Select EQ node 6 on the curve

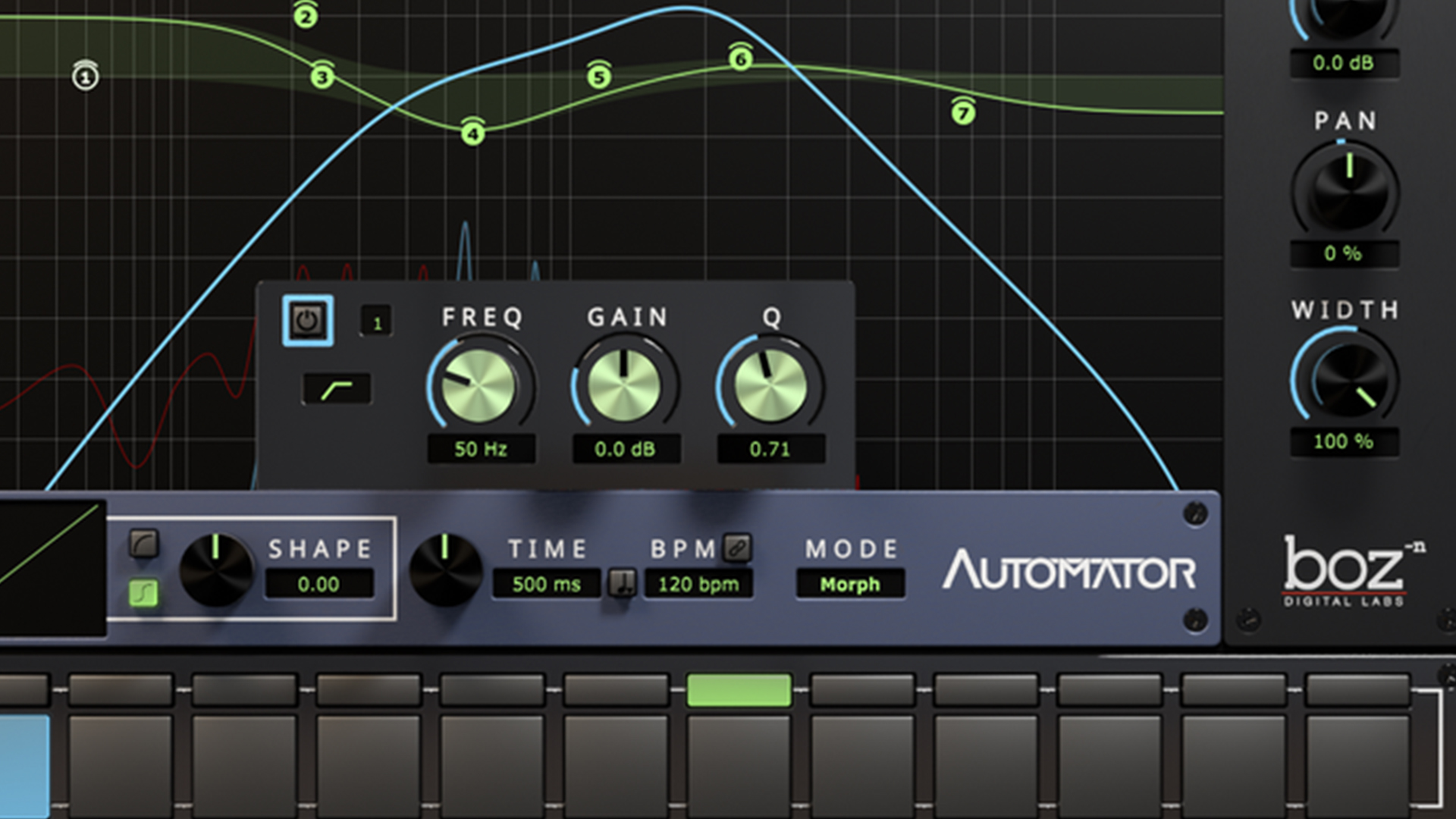click(741, 58)
